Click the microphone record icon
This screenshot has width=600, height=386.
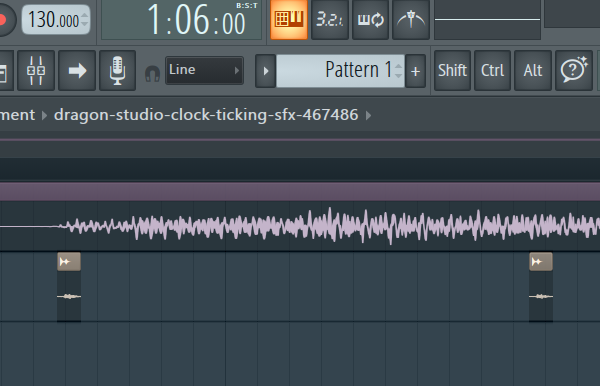[x=117, y=70]
